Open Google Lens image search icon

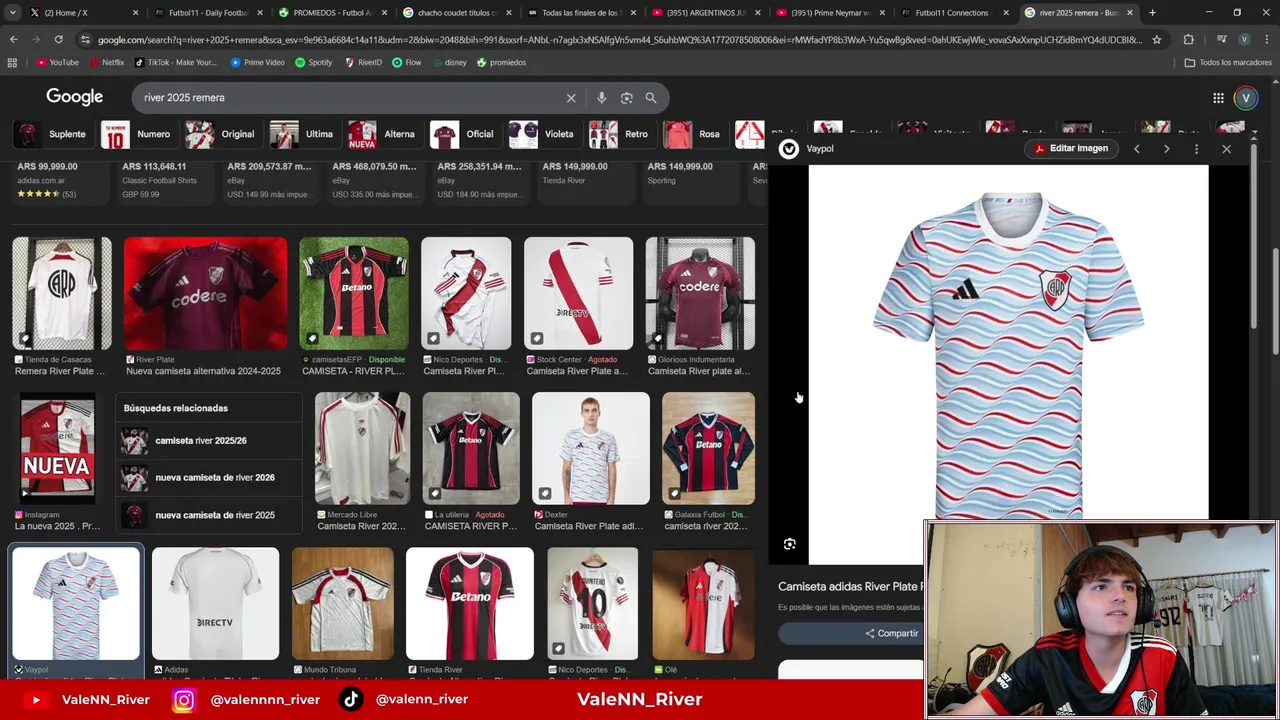[x=626, y=98]
